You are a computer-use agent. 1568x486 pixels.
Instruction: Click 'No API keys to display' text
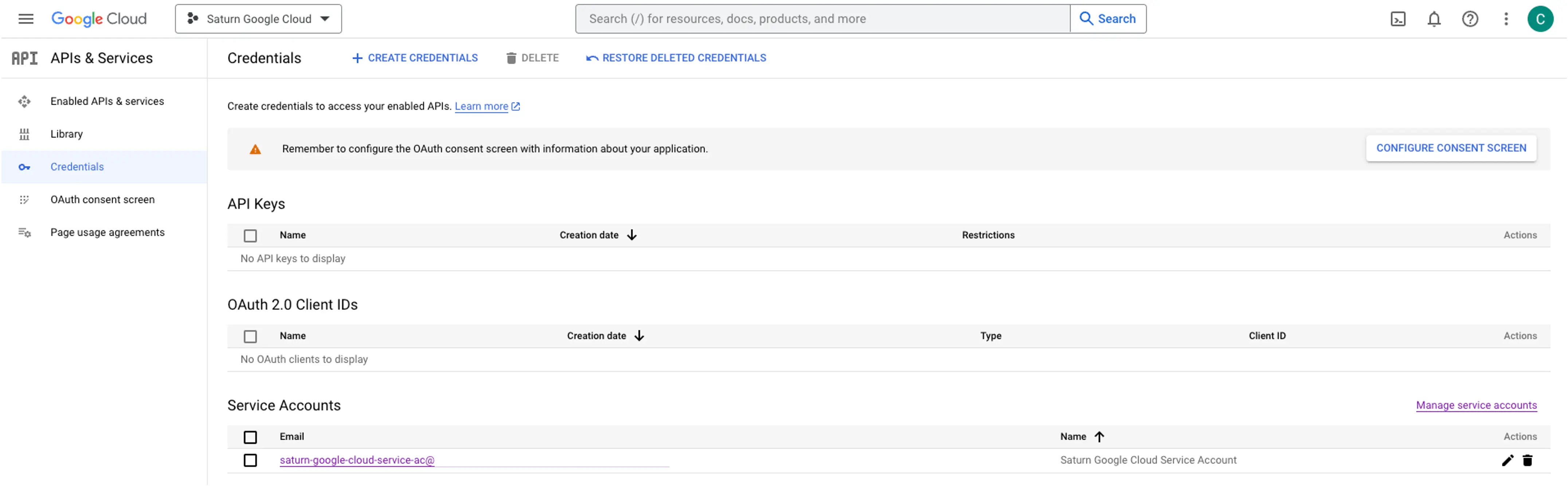(x=293, y=259)
